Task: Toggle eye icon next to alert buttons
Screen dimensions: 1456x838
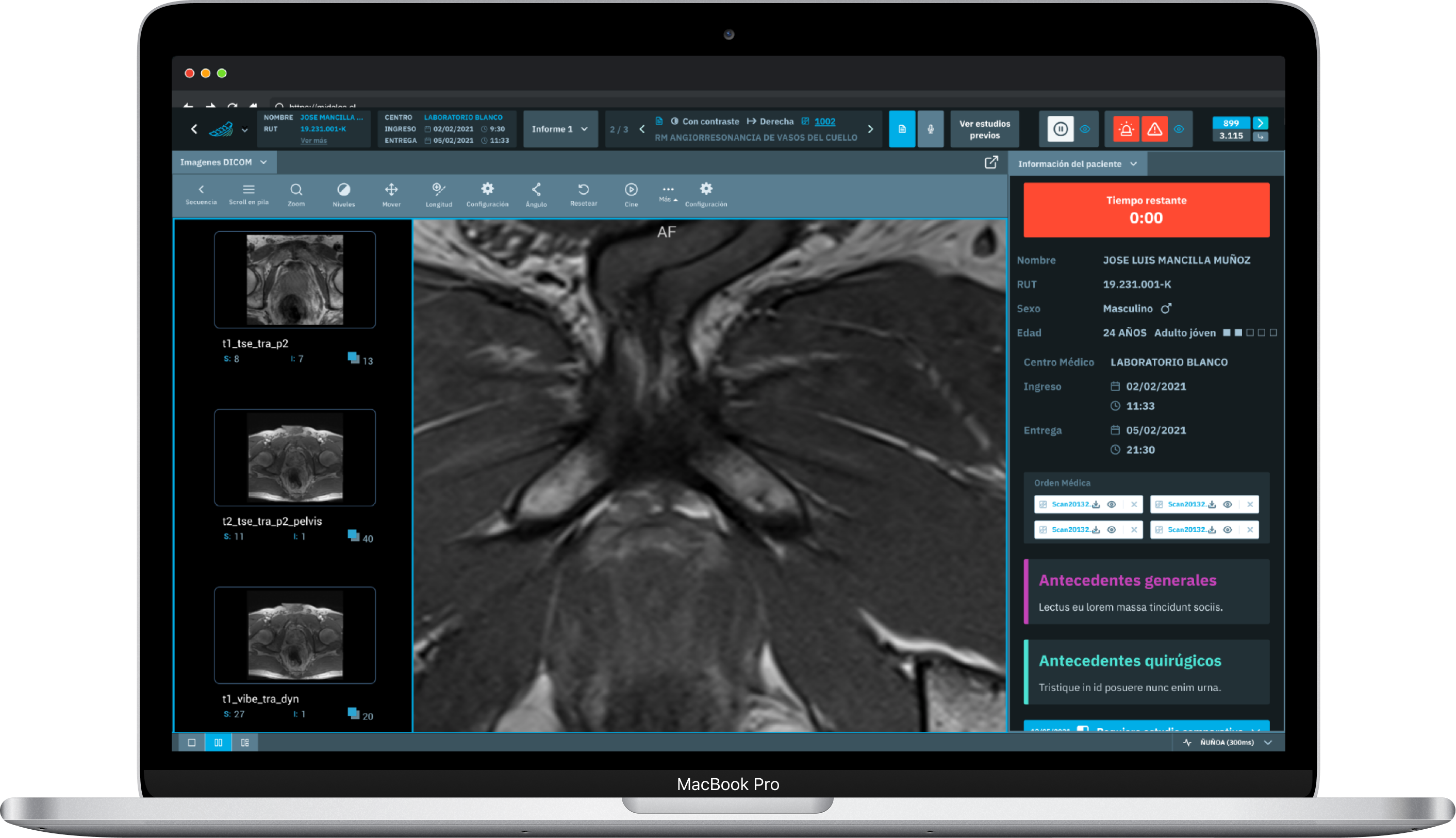Action: [x=1179, y=129]
